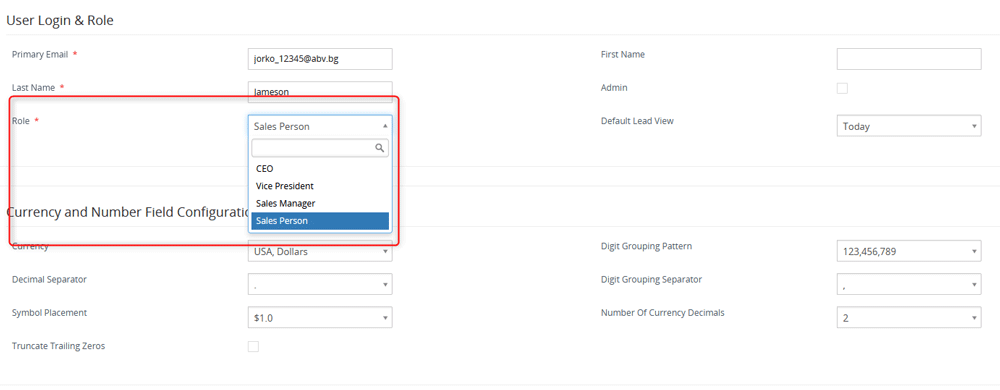Click the Truncate Trailing Zeros label
The height and width of the screenshot is (390, 1000).
click(x=58, y=346)
